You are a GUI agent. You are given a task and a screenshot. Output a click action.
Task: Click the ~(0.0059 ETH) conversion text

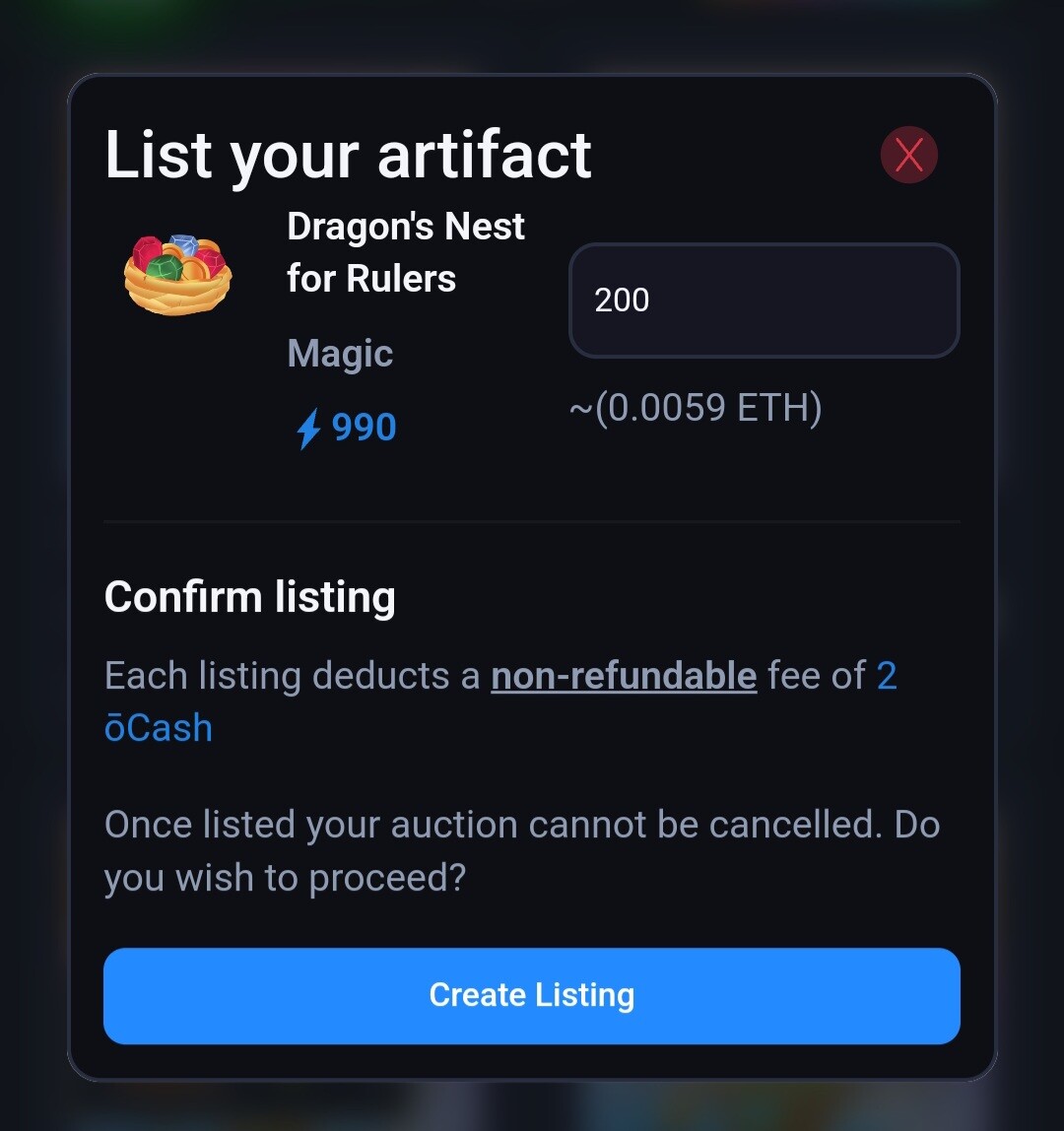[x=696, y=408]
